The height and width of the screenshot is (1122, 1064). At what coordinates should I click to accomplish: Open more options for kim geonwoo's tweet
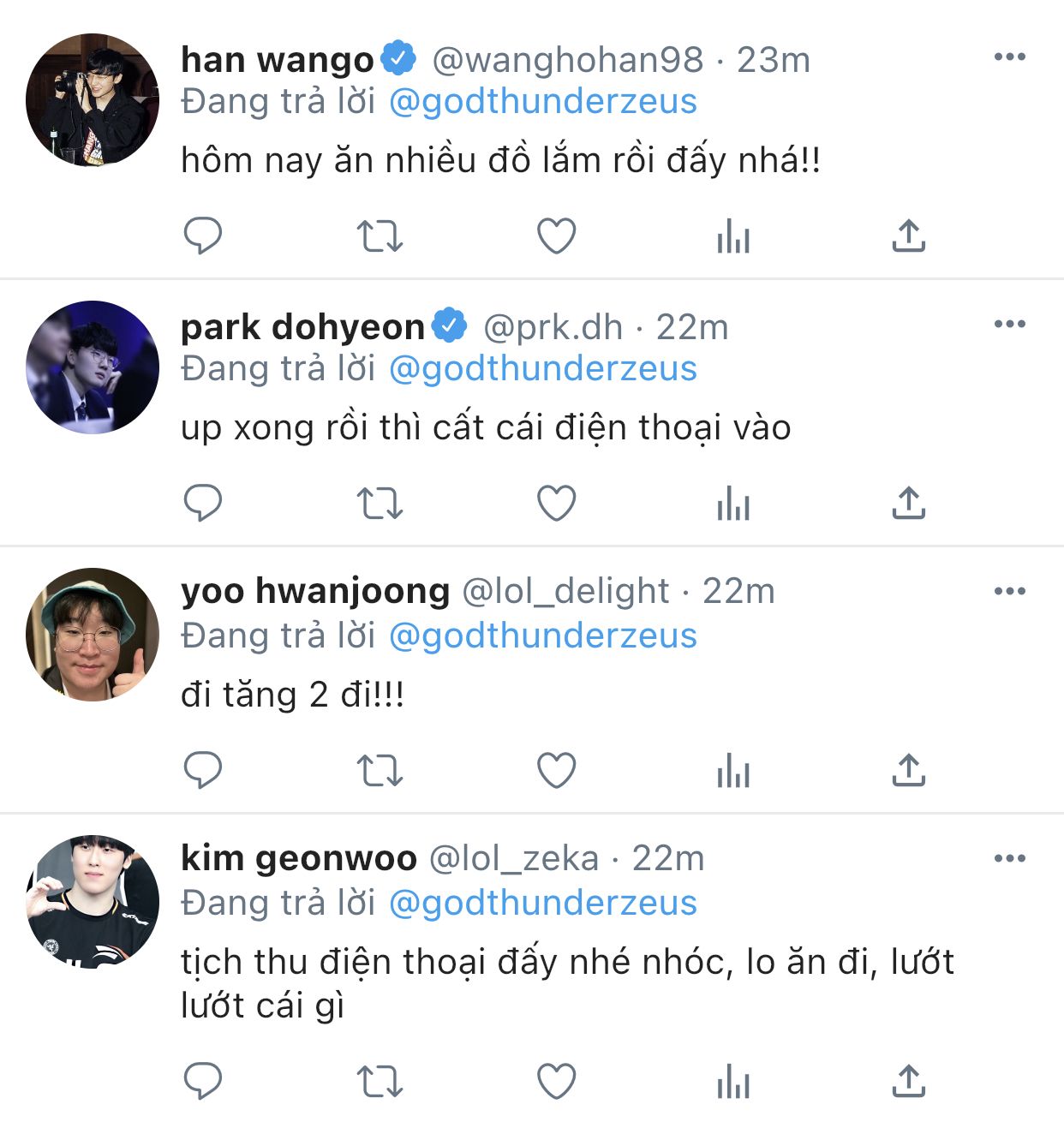point(1009,859)
